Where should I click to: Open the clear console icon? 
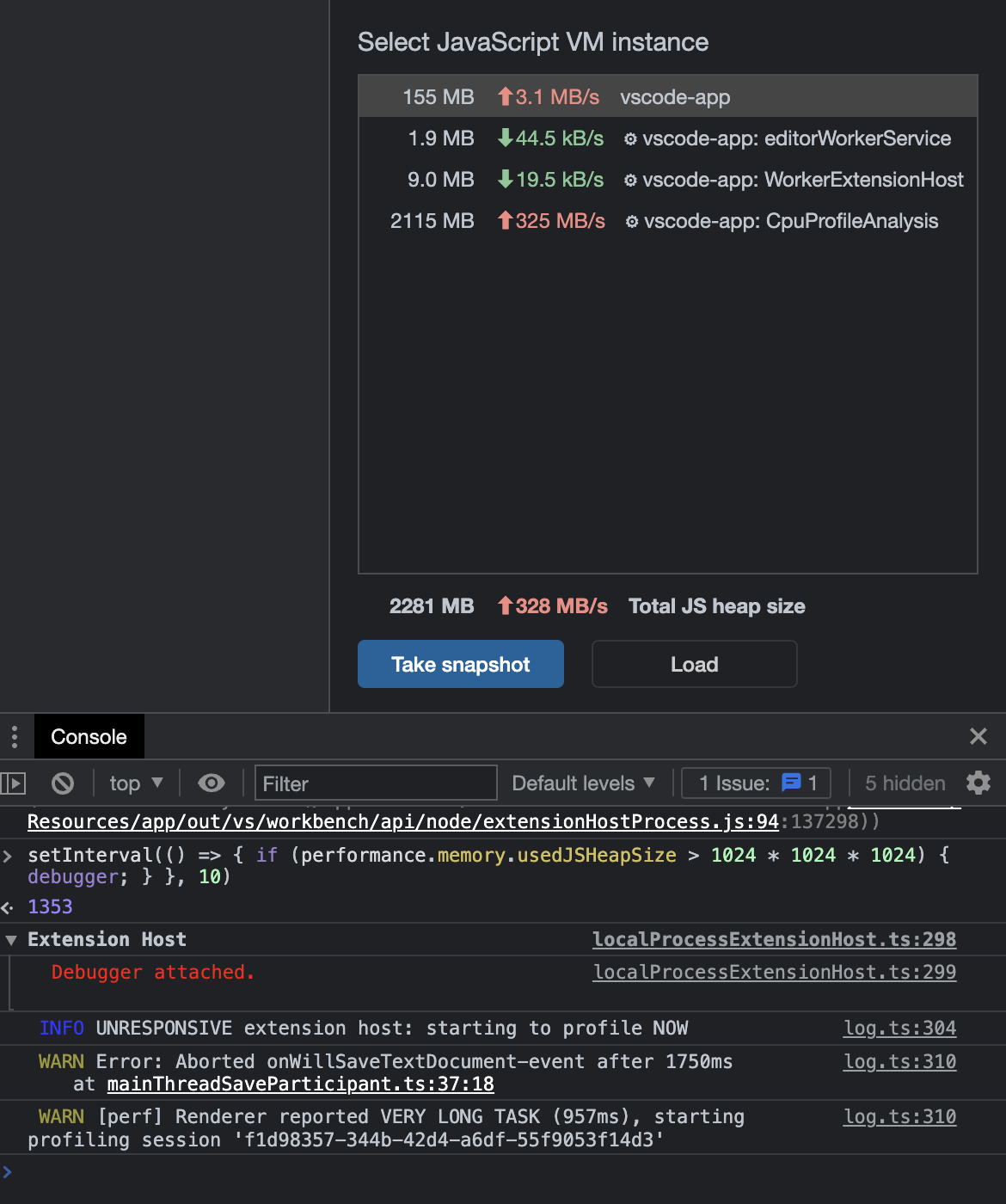click(61, 783)
